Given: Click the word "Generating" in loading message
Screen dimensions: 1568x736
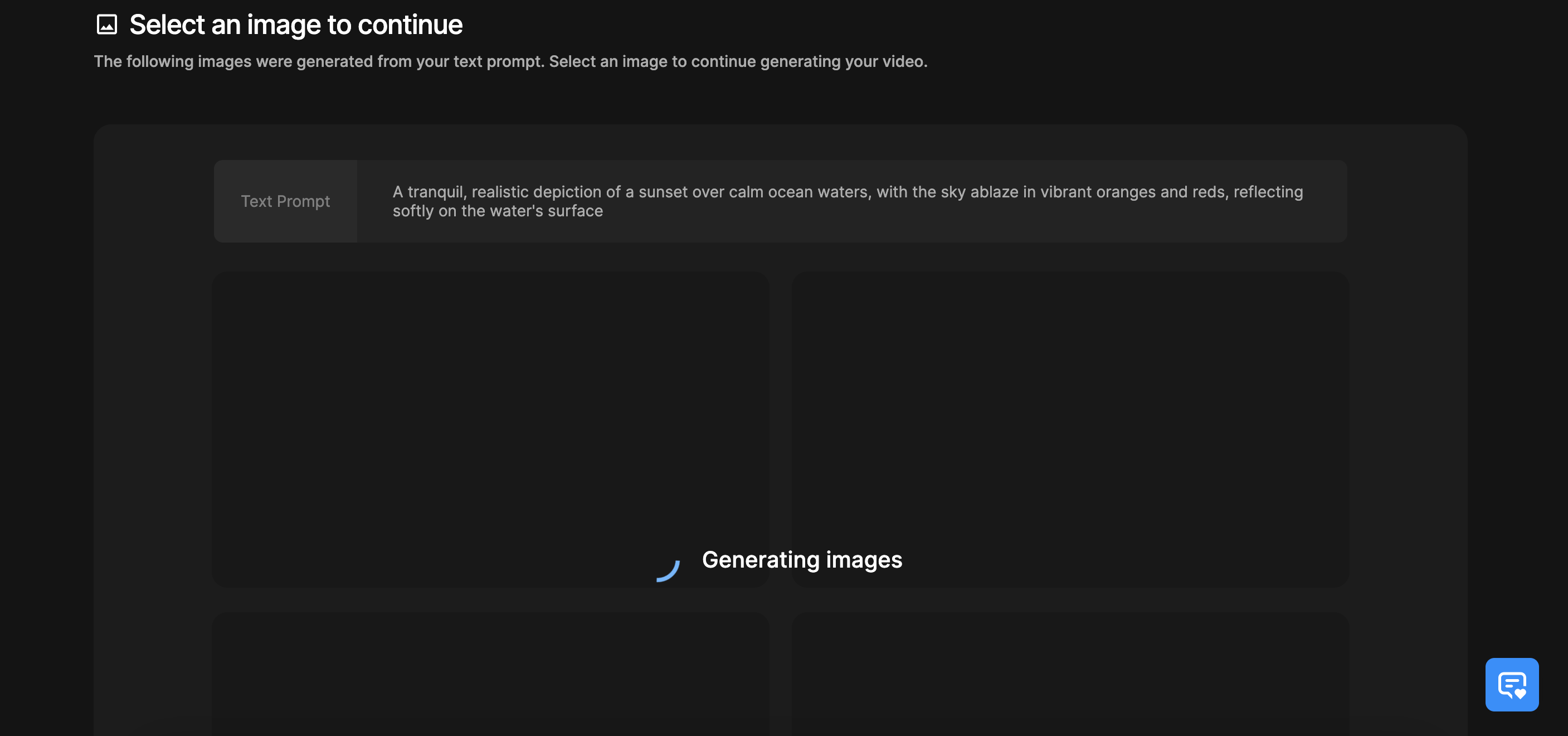Looking at the screenshot, I should (760, 560).
